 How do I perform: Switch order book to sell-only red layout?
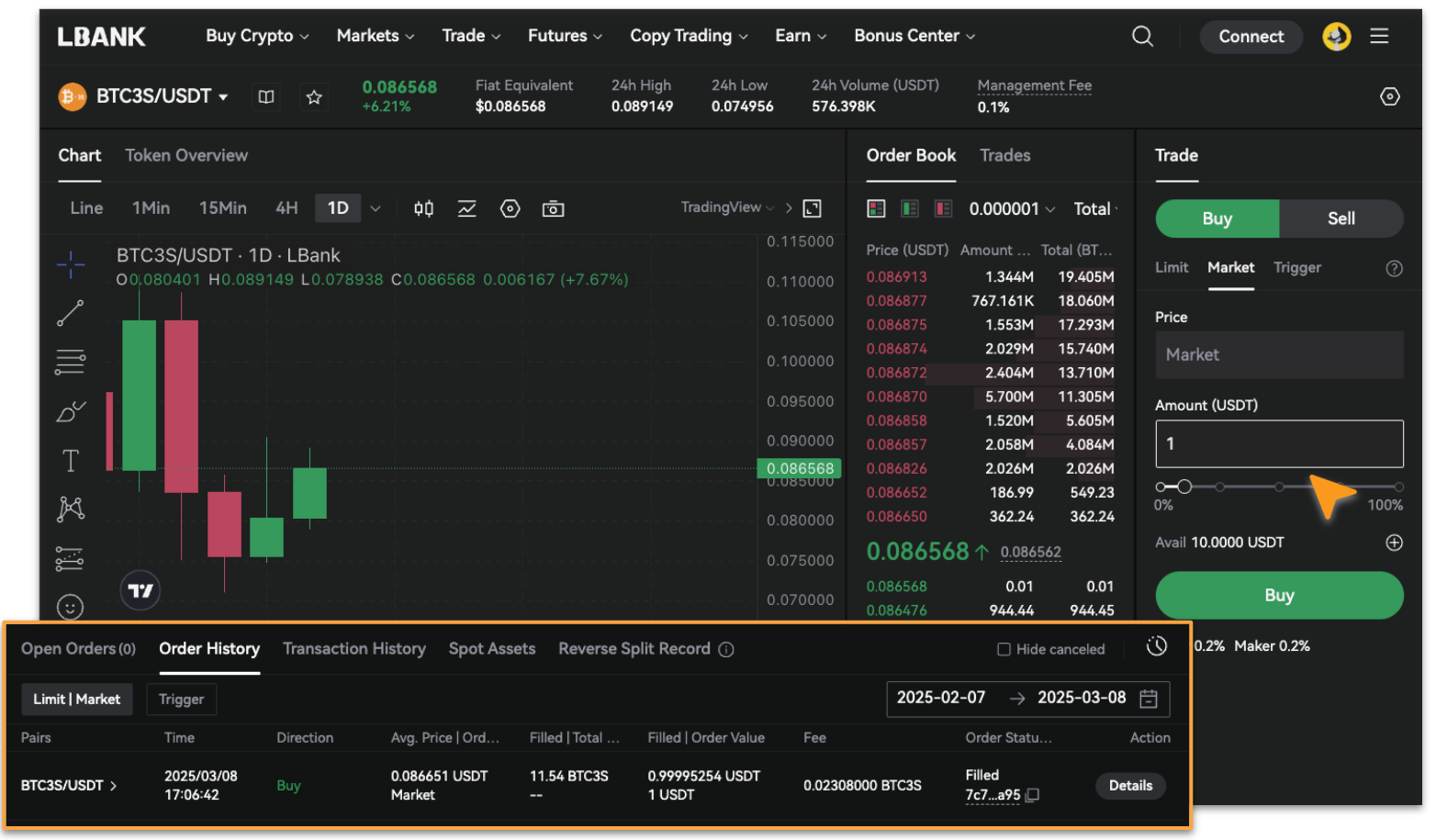point(942,208)
